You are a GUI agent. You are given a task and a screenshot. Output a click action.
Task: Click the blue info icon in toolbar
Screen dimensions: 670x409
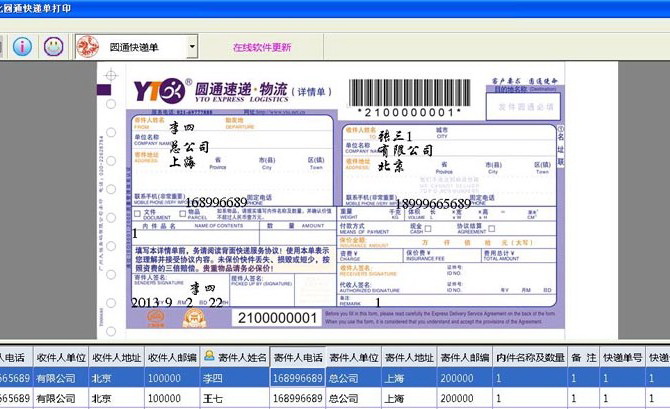[22, 46]
